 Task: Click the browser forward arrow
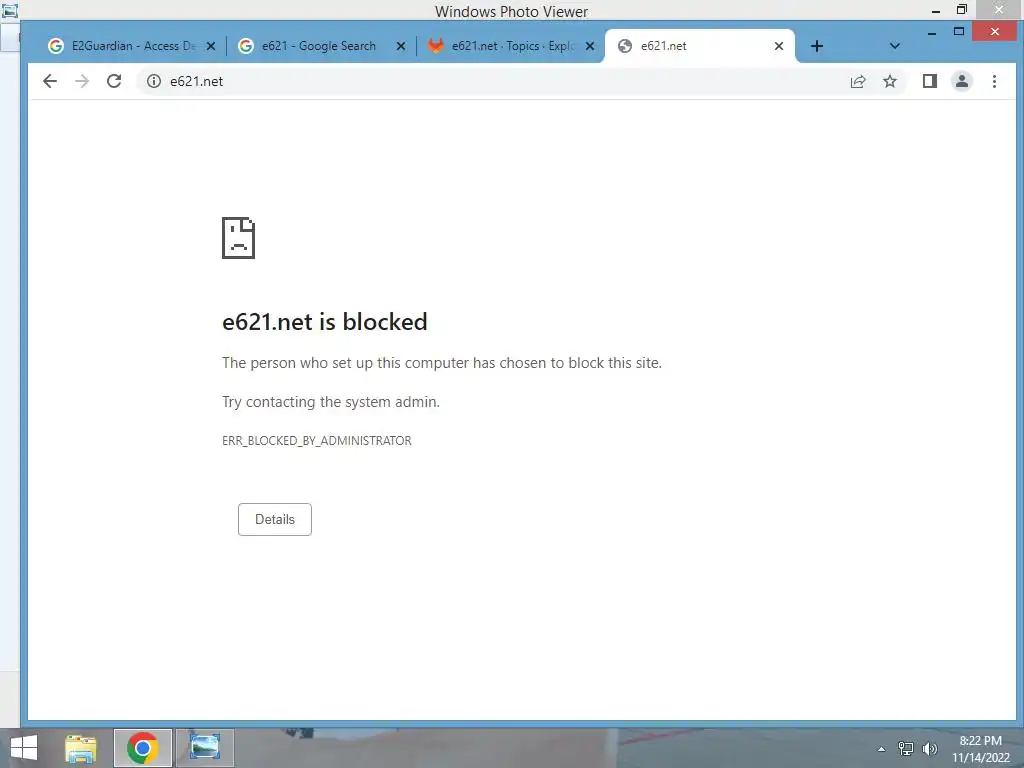(x=82, y=81)
